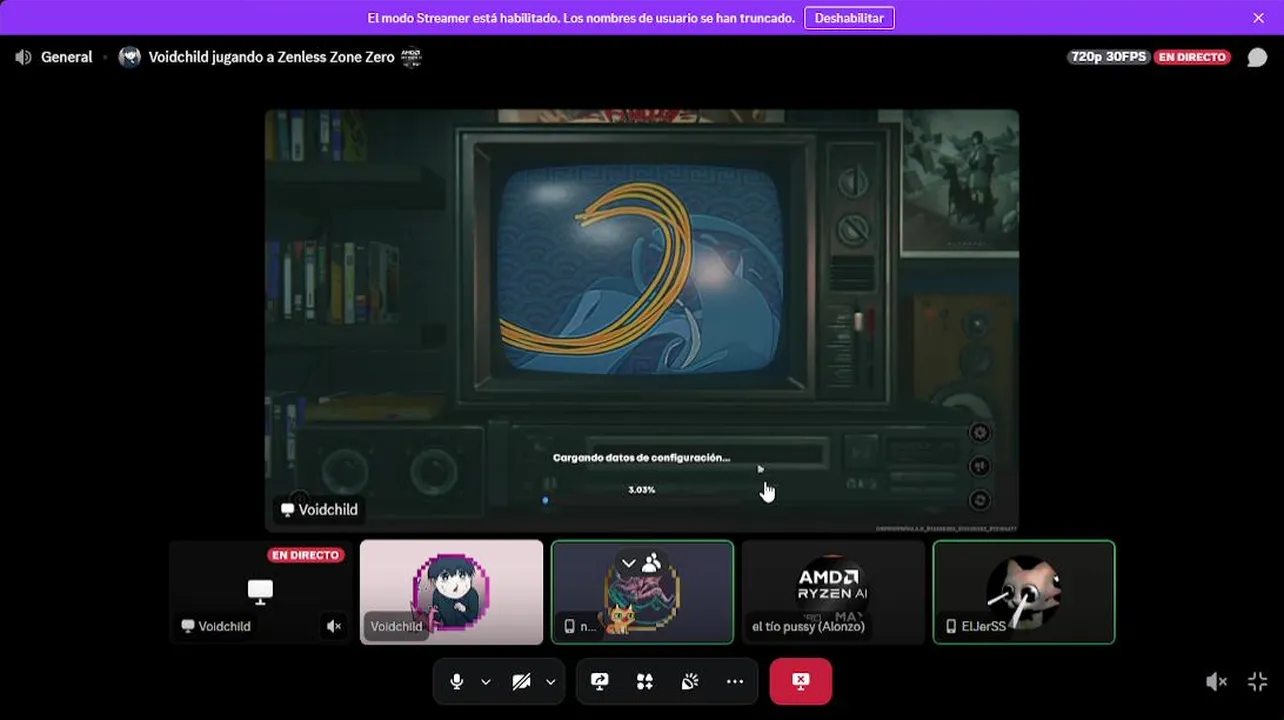Select the ElJerSS participant tile
The image size is (1284, 720).
click(1024, 592)
